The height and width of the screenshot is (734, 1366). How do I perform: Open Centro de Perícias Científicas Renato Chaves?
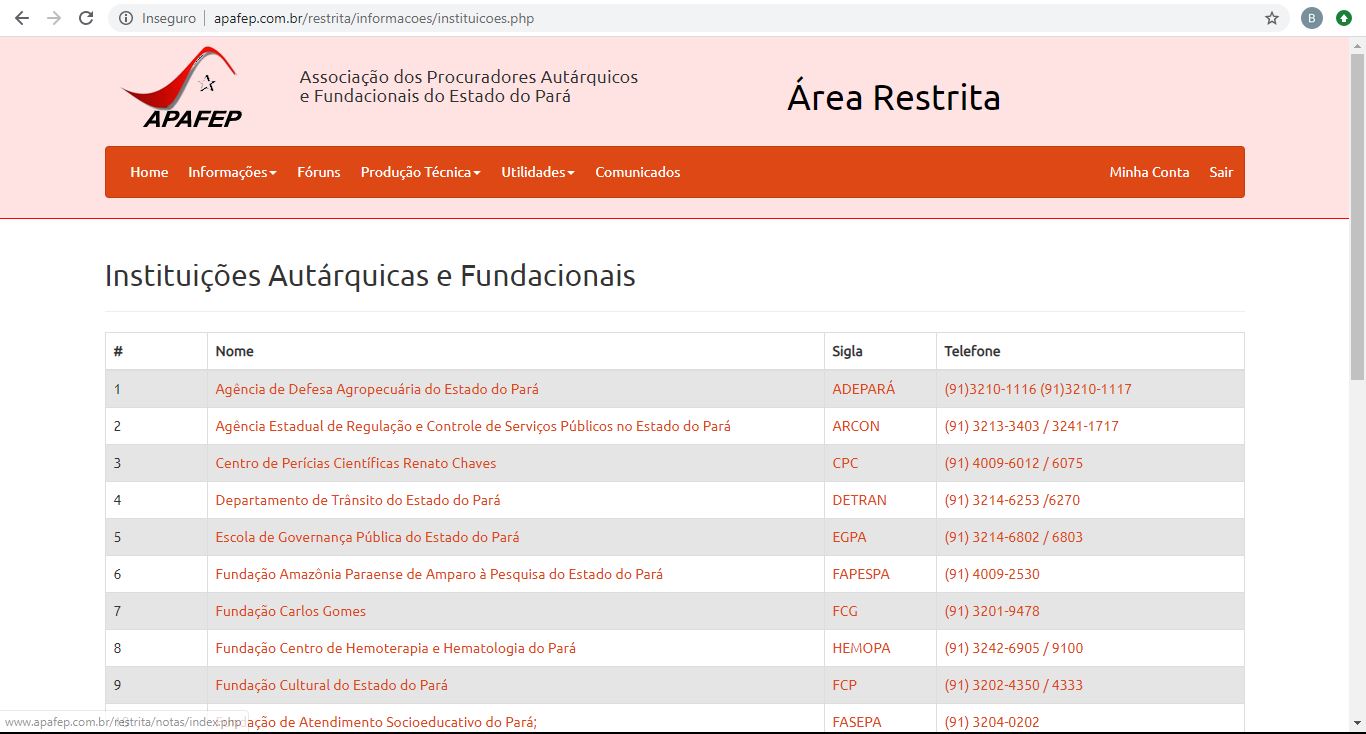click(x=356, y=463)
